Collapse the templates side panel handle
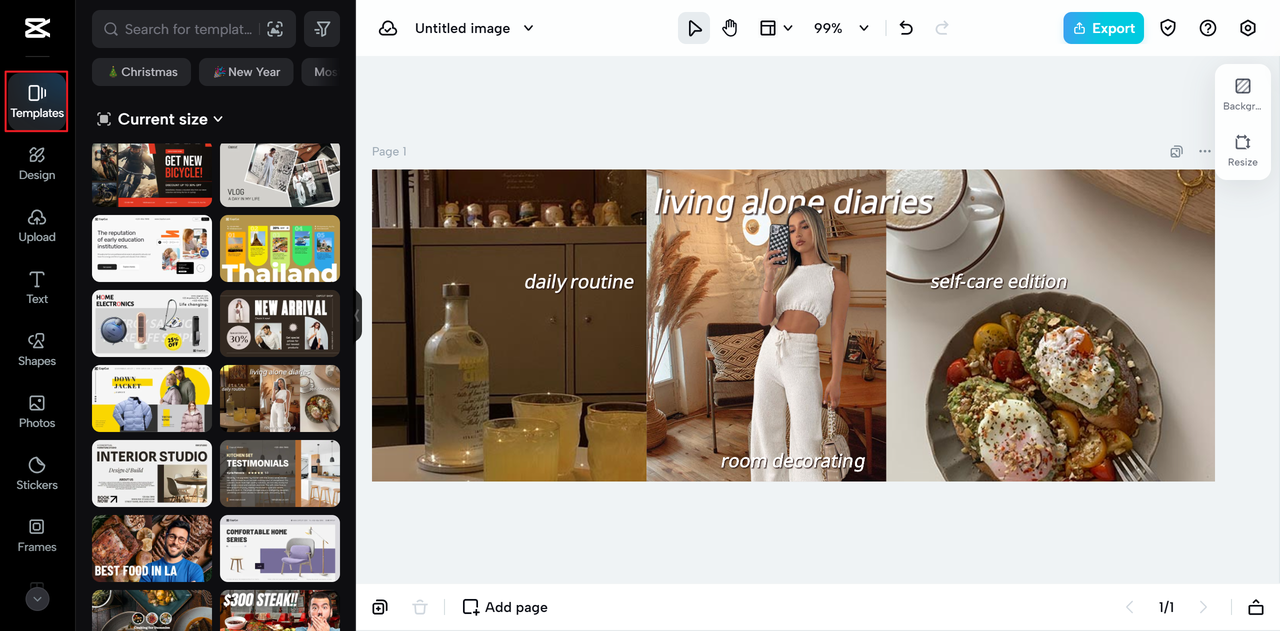Image resolution: width=1280 pixels, height=631 pixels. pos(358,316)
